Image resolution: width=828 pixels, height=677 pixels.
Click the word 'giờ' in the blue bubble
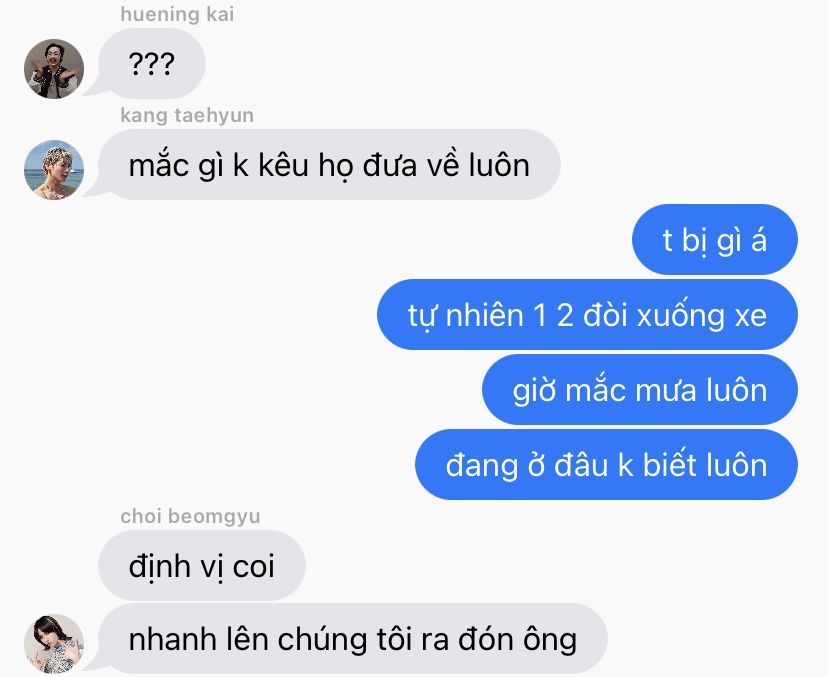(x=534, y=392)
